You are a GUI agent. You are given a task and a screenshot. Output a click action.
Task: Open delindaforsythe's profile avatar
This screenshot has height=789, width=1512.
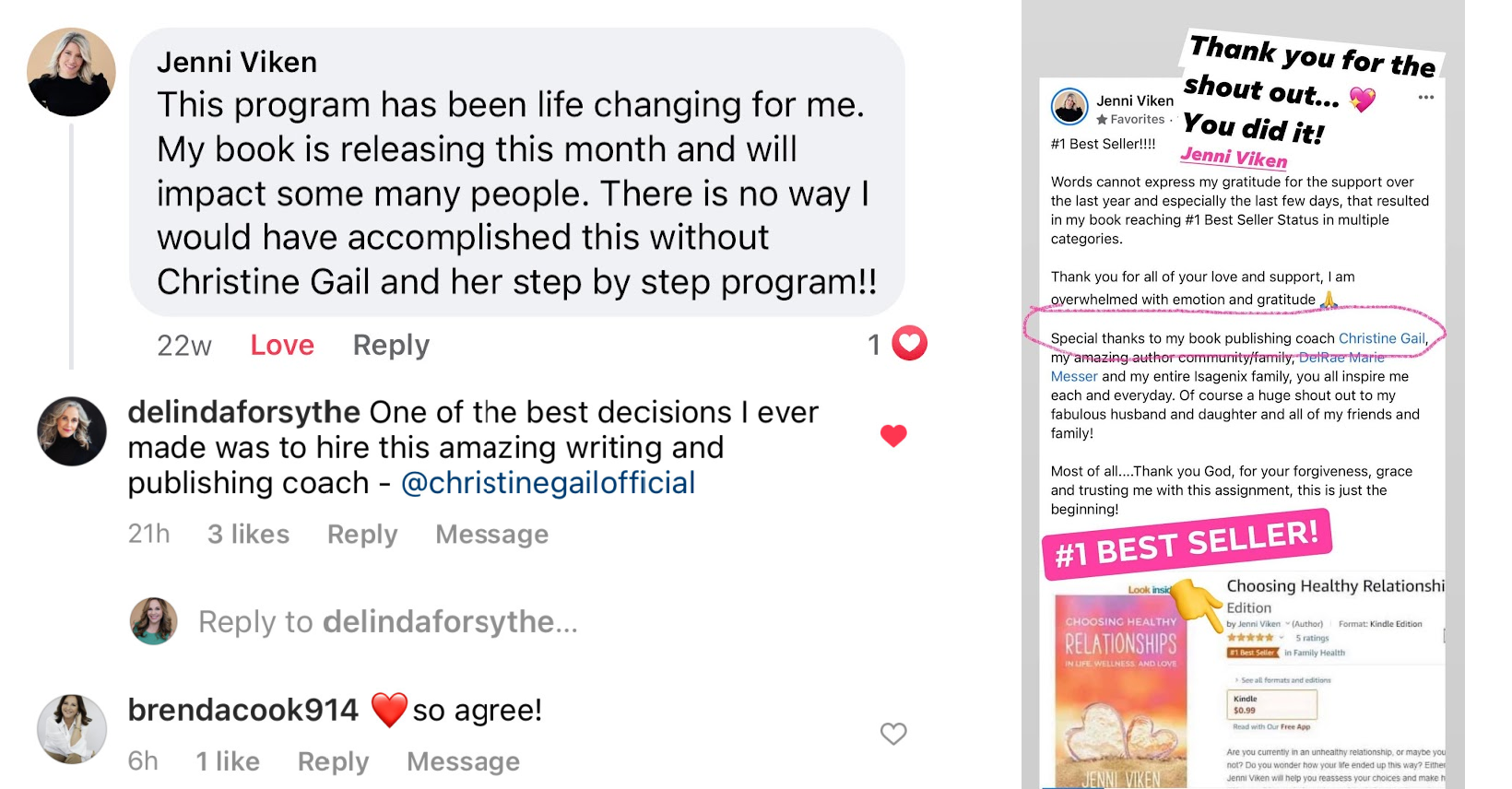[72, 431]
